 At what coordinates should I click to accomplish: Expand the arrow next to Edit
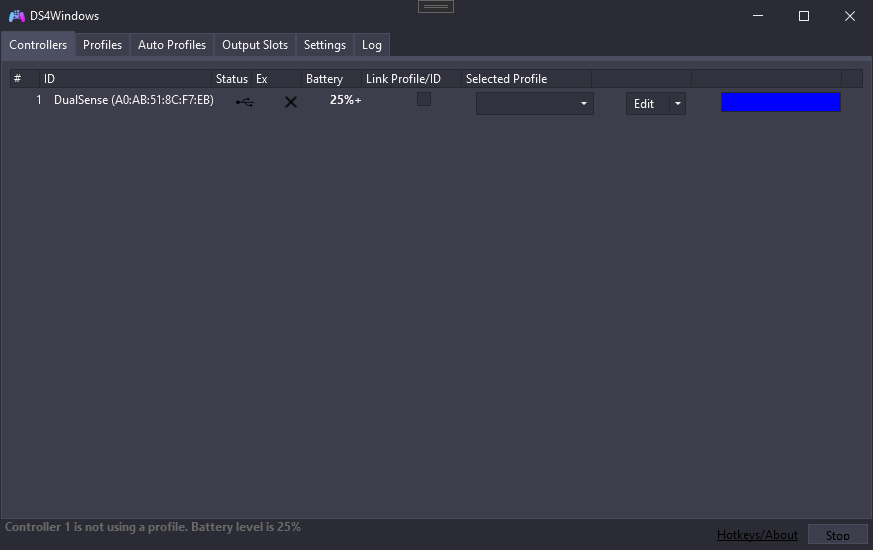[678, 104]
